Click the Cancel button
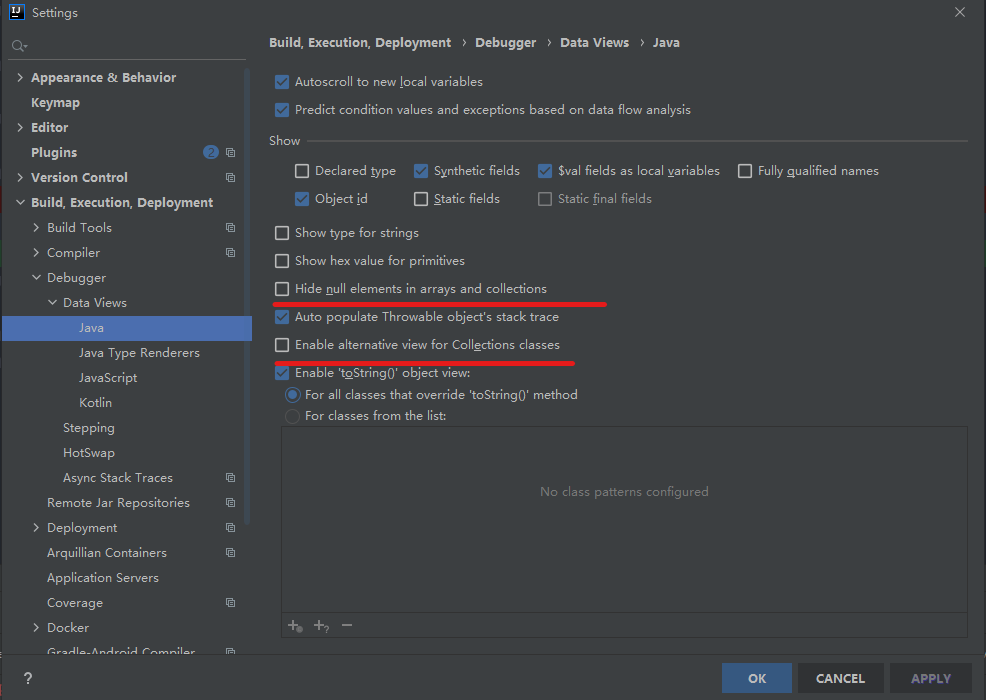This screenshot has width=986, height=700. (840, 678)
